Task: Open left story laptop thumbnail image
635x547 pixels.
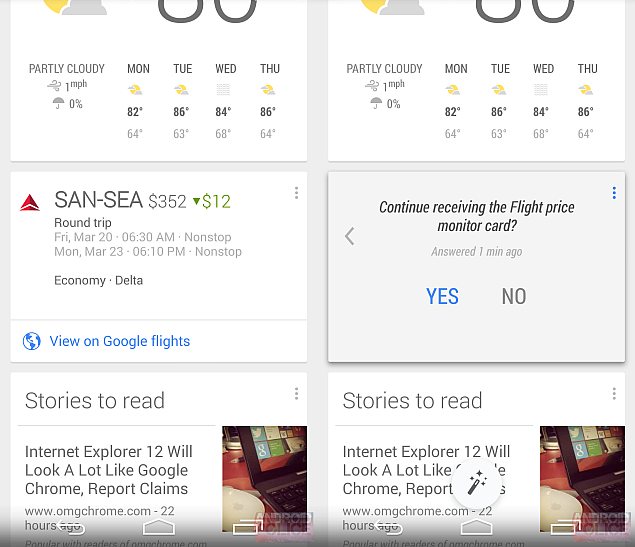Action: pyautogui.click(x=264, y=479)
